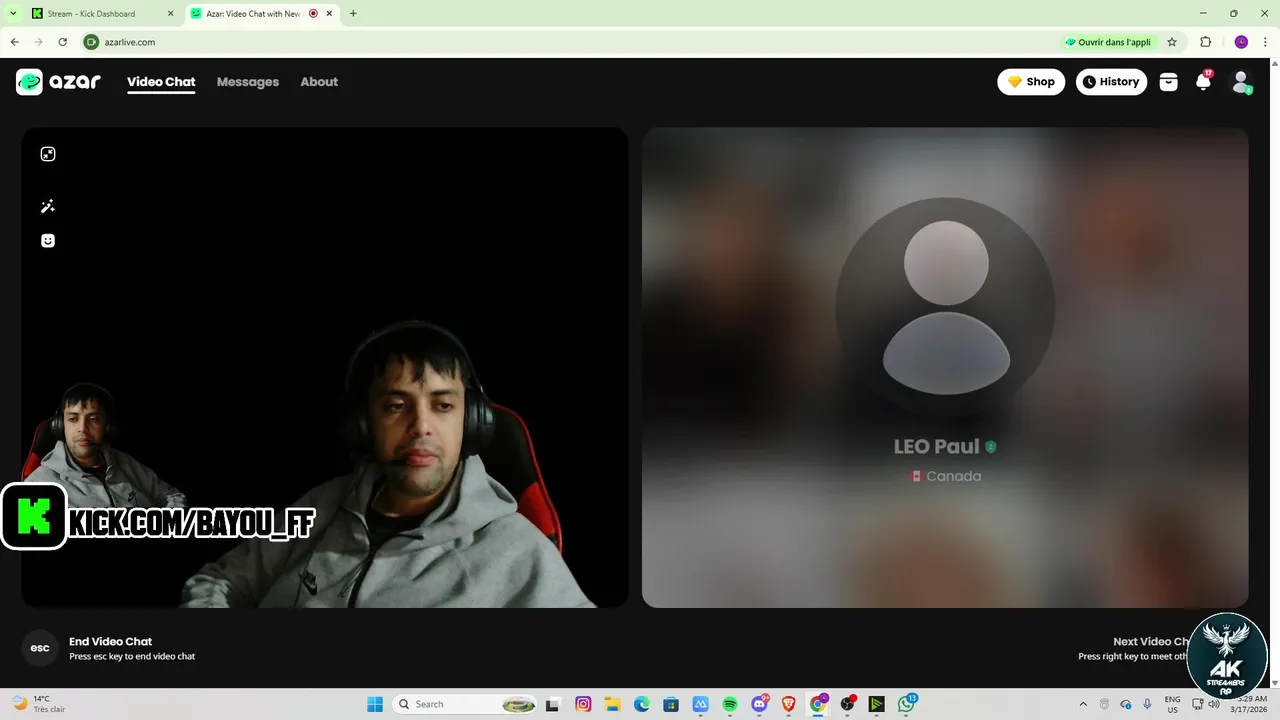Image resolution: width=1280 pixels, height=720 pixels.
Task: Open the weather widget
Action: [40, 704]
